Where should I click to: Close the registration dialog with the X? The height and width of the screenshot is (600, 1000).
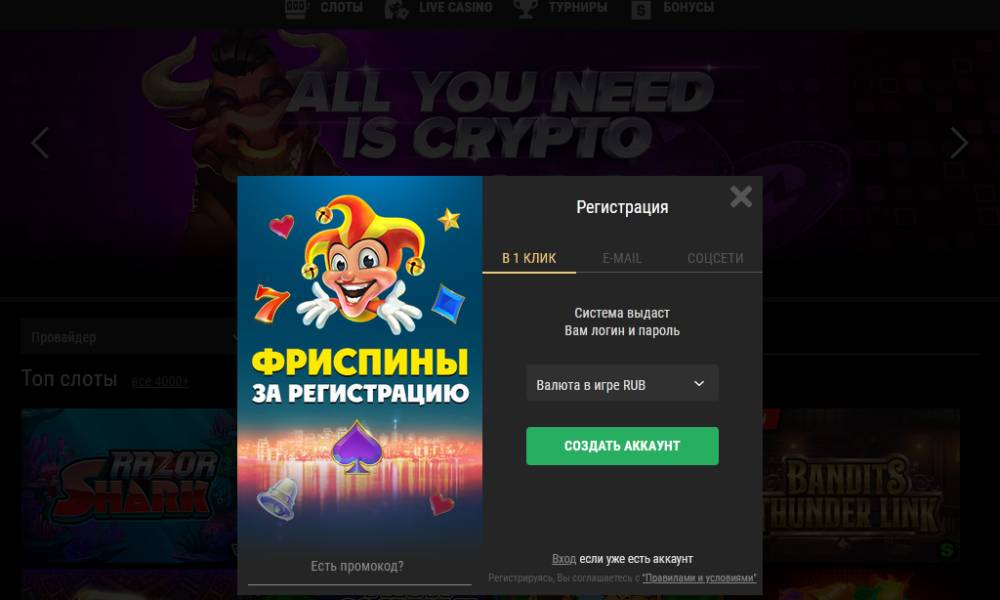click(x=740, y=196)
